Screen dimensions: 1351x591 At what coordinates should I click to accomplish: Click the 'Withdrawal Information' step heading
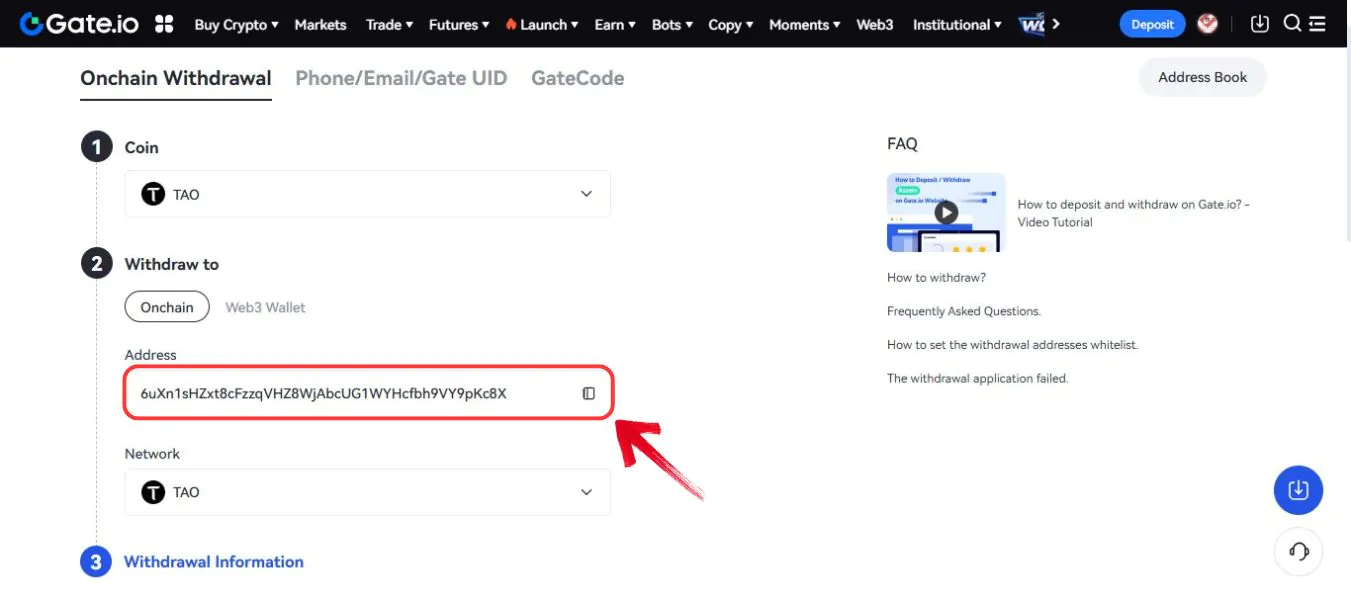(213, 562)
